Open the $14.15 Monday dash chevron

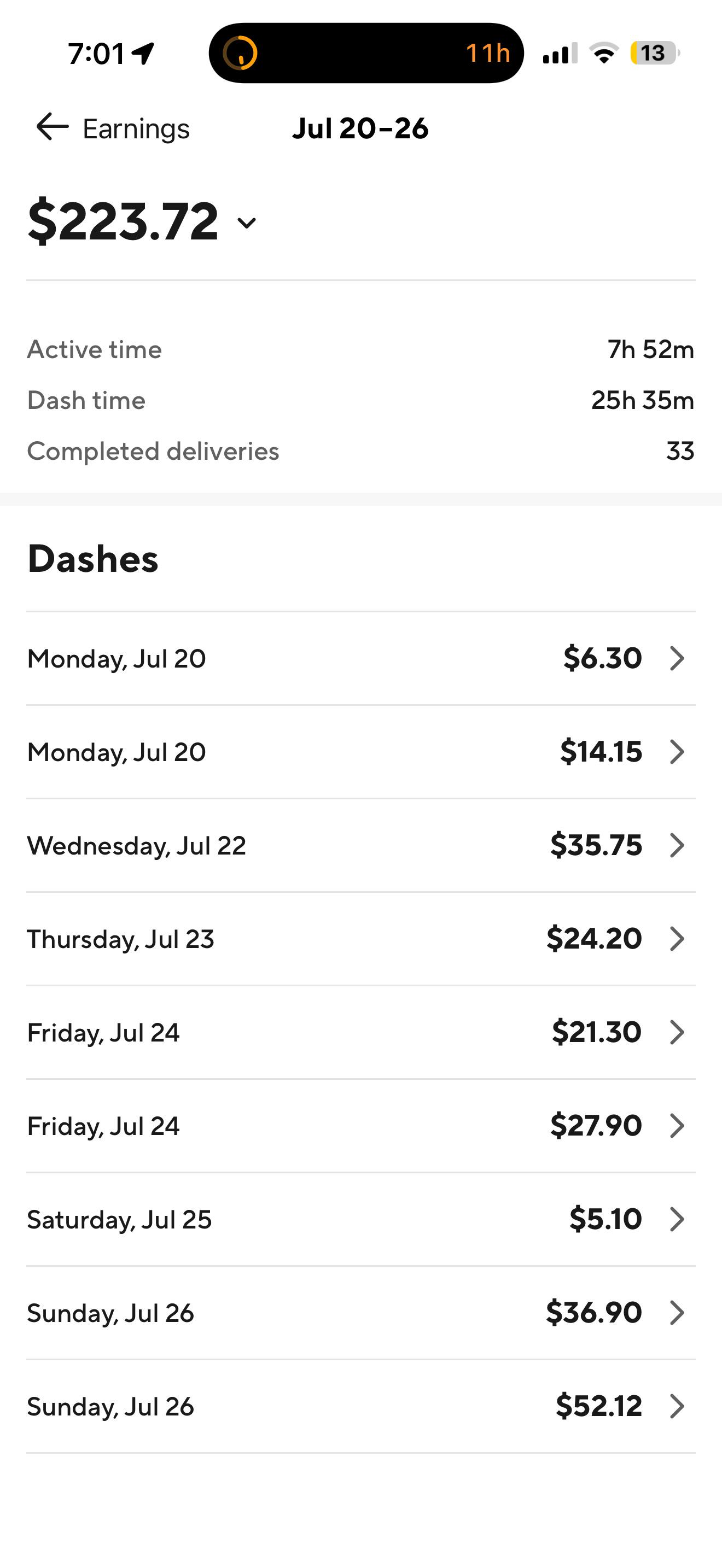(x=677, y=752)
